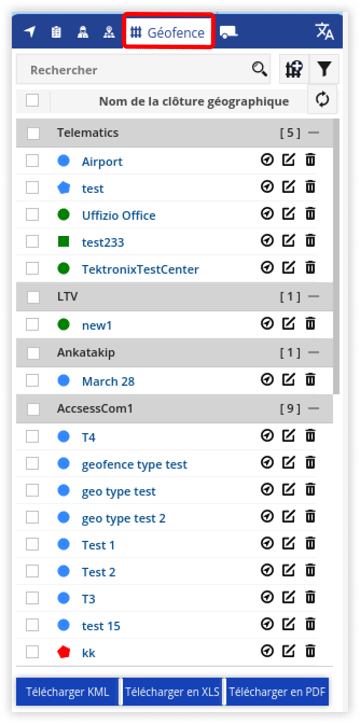360x724 pixels.
Task: Click Télécharger en PDF button
Action: (277, 692)
